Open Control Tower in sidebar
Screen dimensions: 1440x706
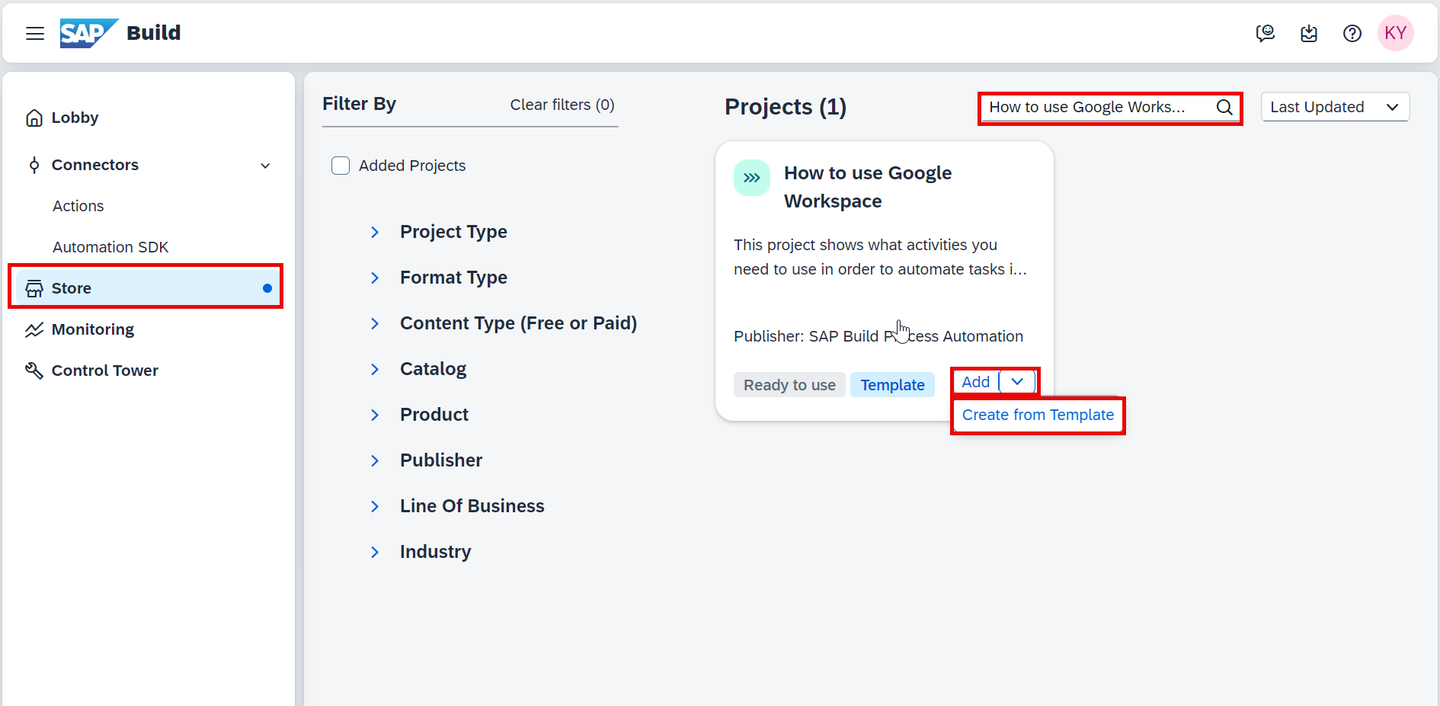click(x=105, y=370)
